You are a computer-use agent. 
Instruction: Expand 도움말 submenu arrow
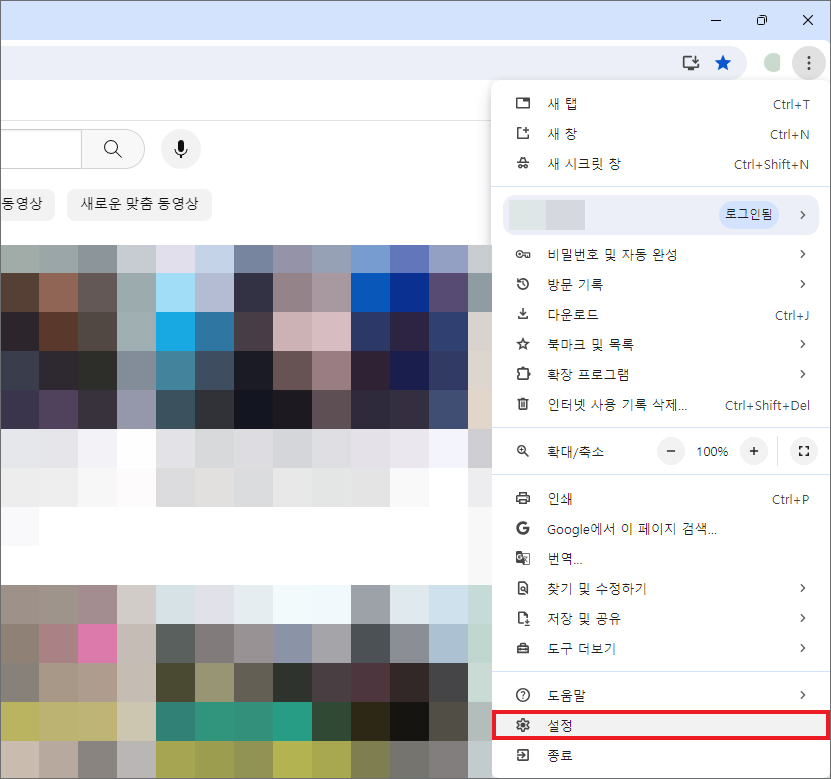click(x=802, y=695)
